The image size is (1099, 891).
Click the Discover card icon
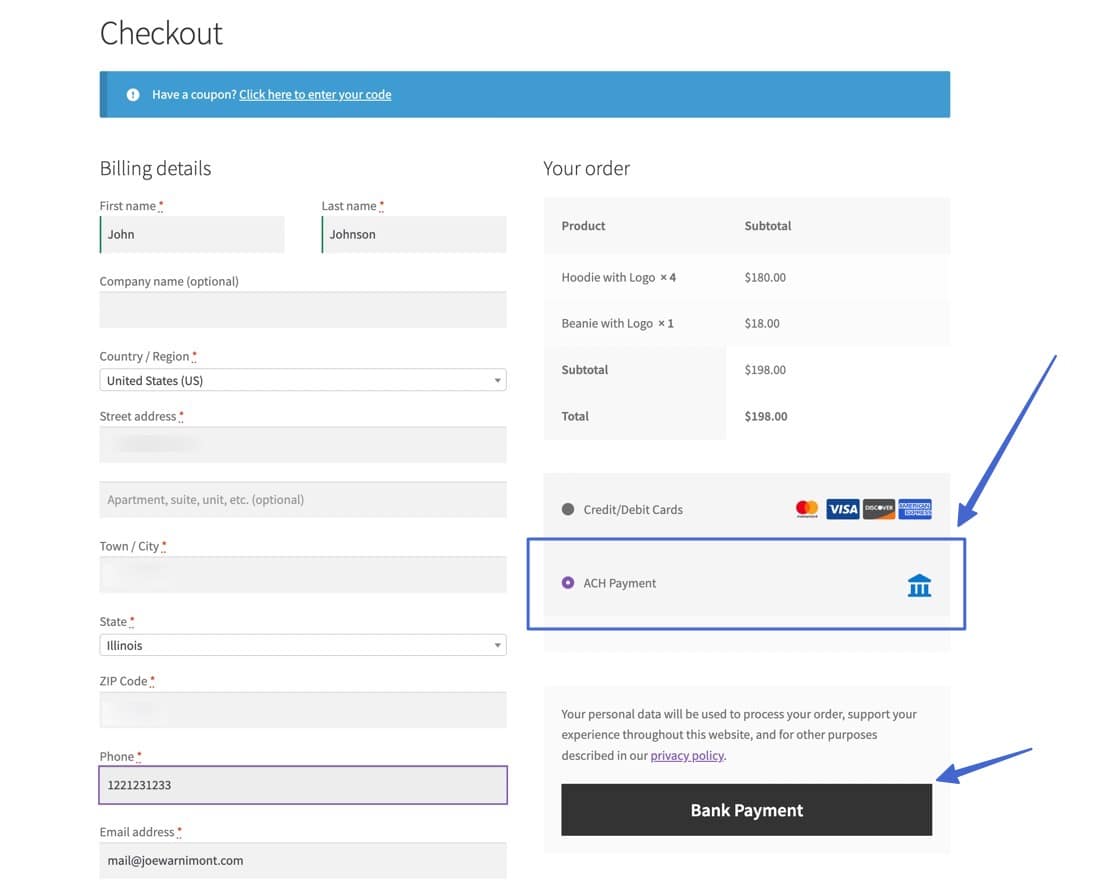click(878, 509)
